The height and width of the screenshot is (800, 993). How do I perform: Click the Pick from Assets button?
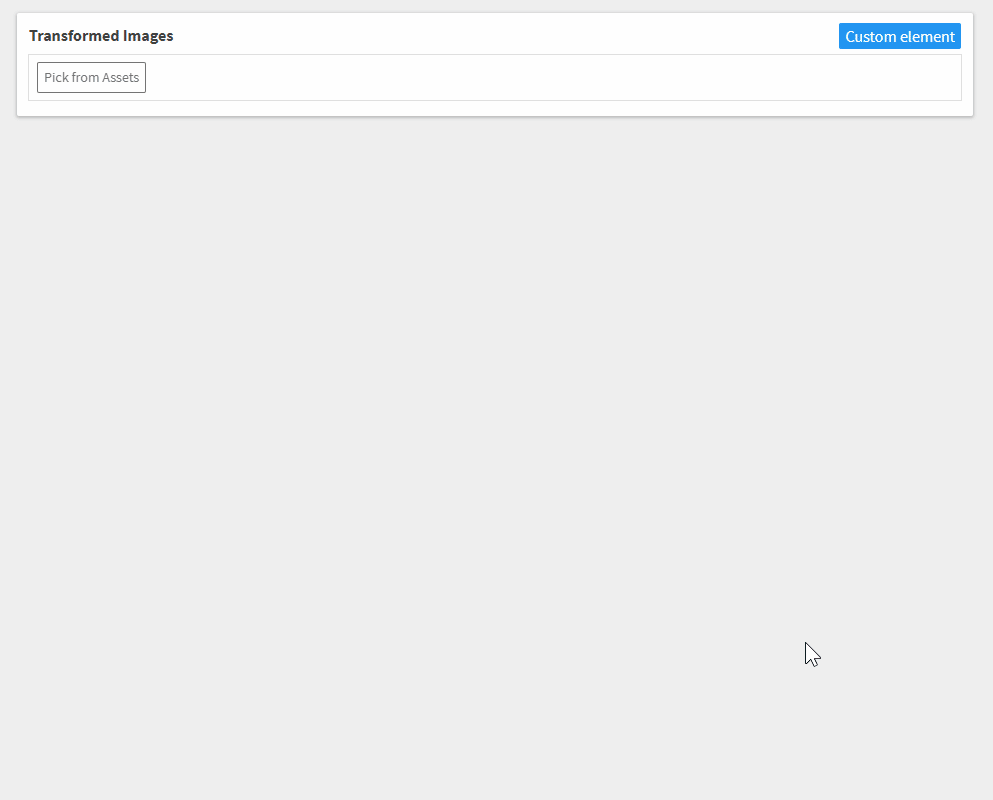coord(91,77)
